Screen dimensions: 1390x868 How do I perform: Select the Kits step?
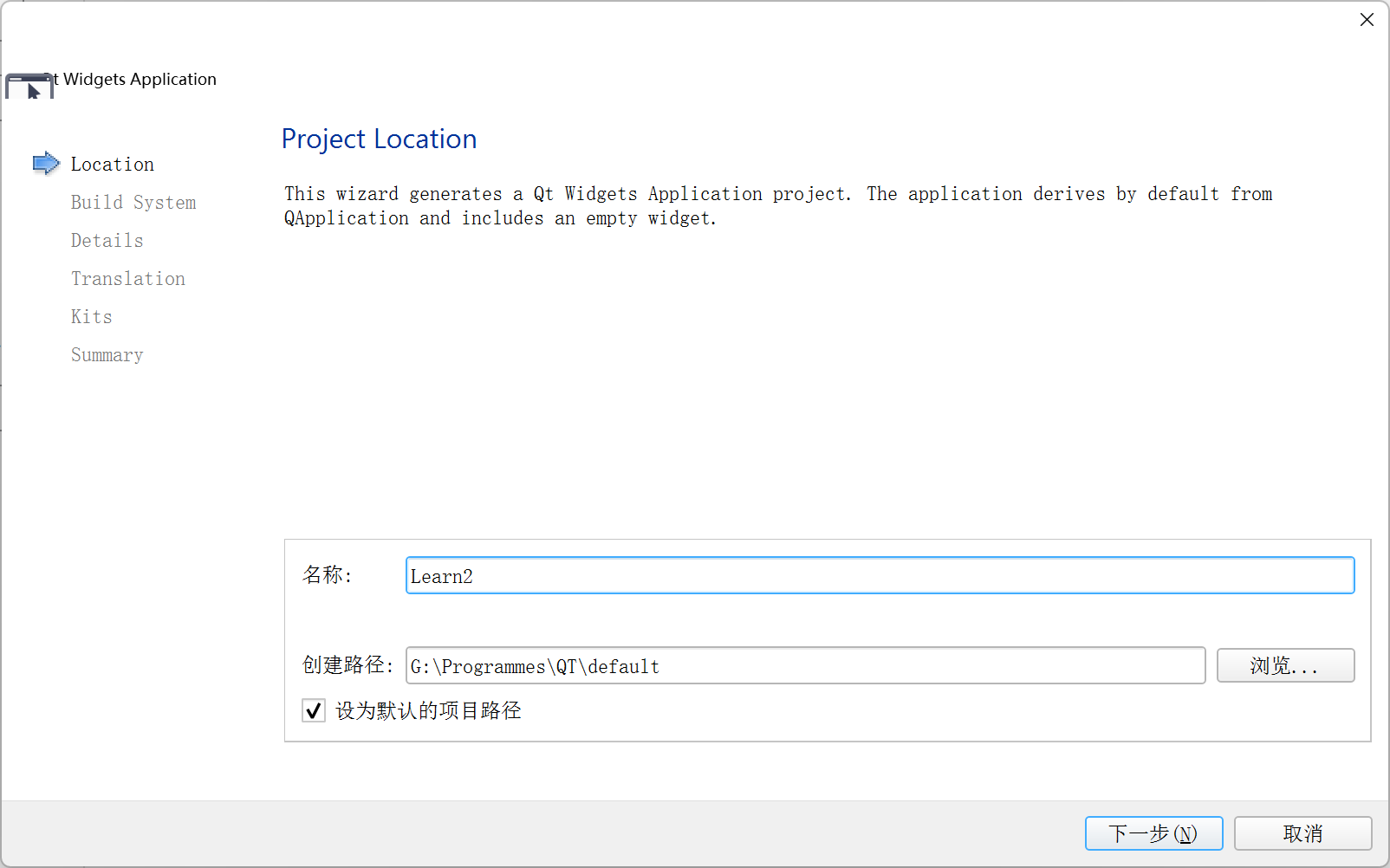tap(92, 316)
